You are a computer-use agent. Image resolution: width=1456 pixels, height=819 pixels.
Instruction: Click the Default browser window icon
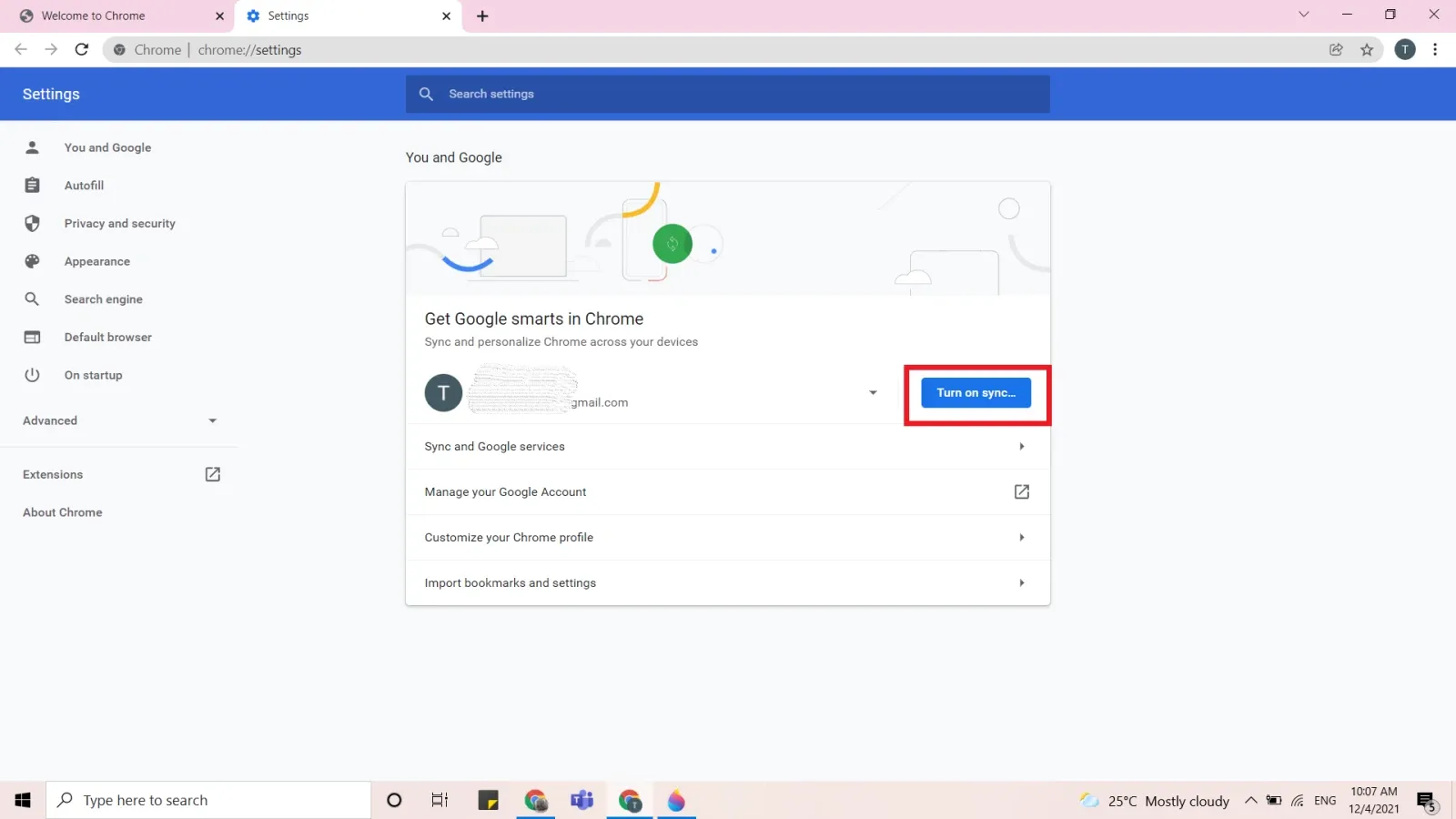(32, 338)
